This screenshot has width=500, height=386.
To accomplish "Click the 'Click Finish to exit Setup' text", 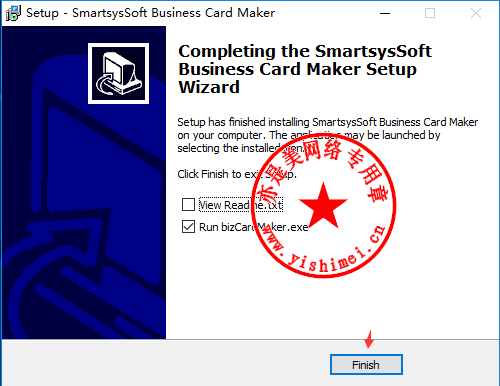I will click(x=237, y=174).
